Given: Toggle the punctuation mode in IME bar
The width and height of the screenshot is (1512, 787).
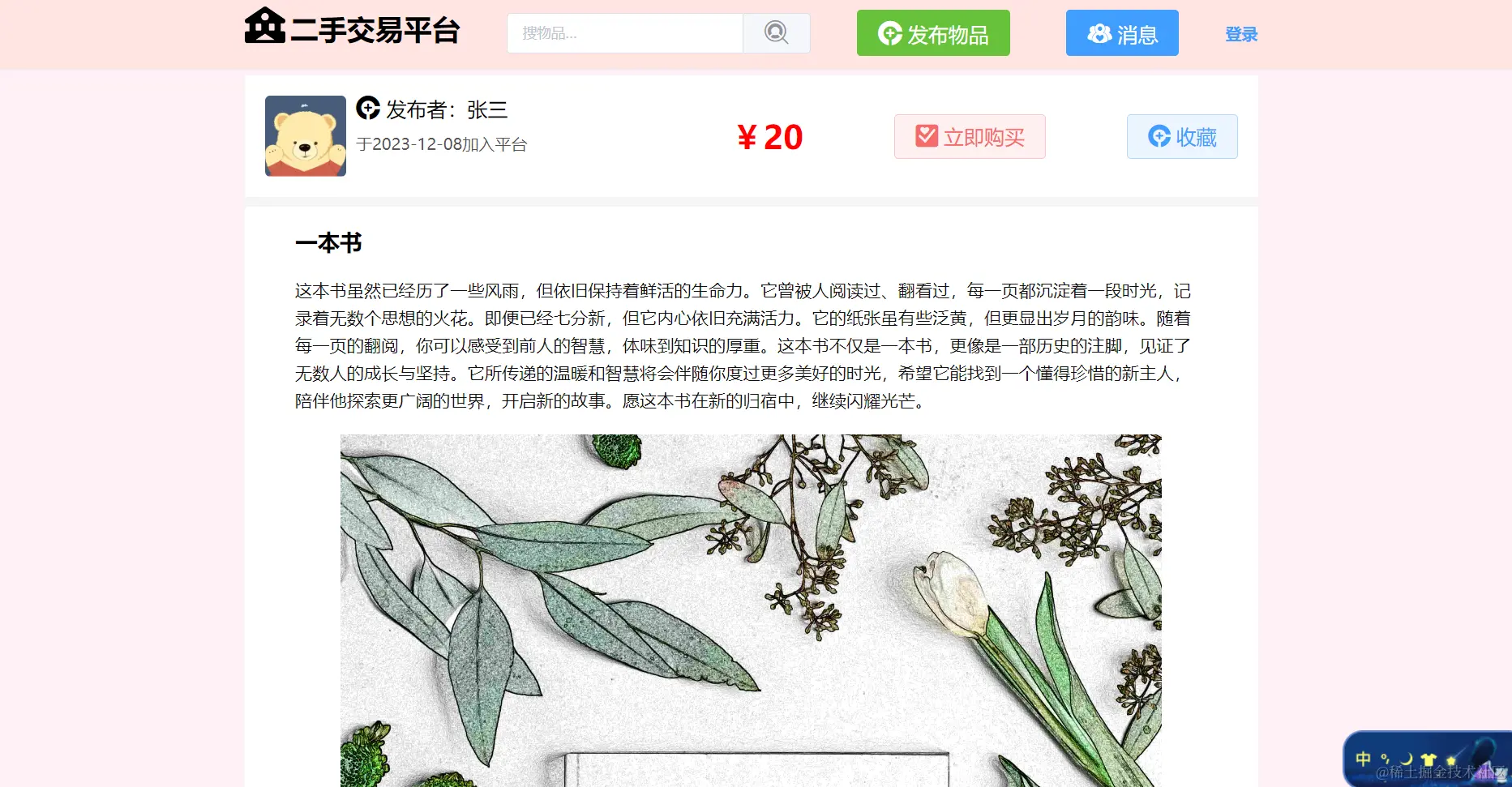Looking at the screenshot, I should click(1385, 759).
